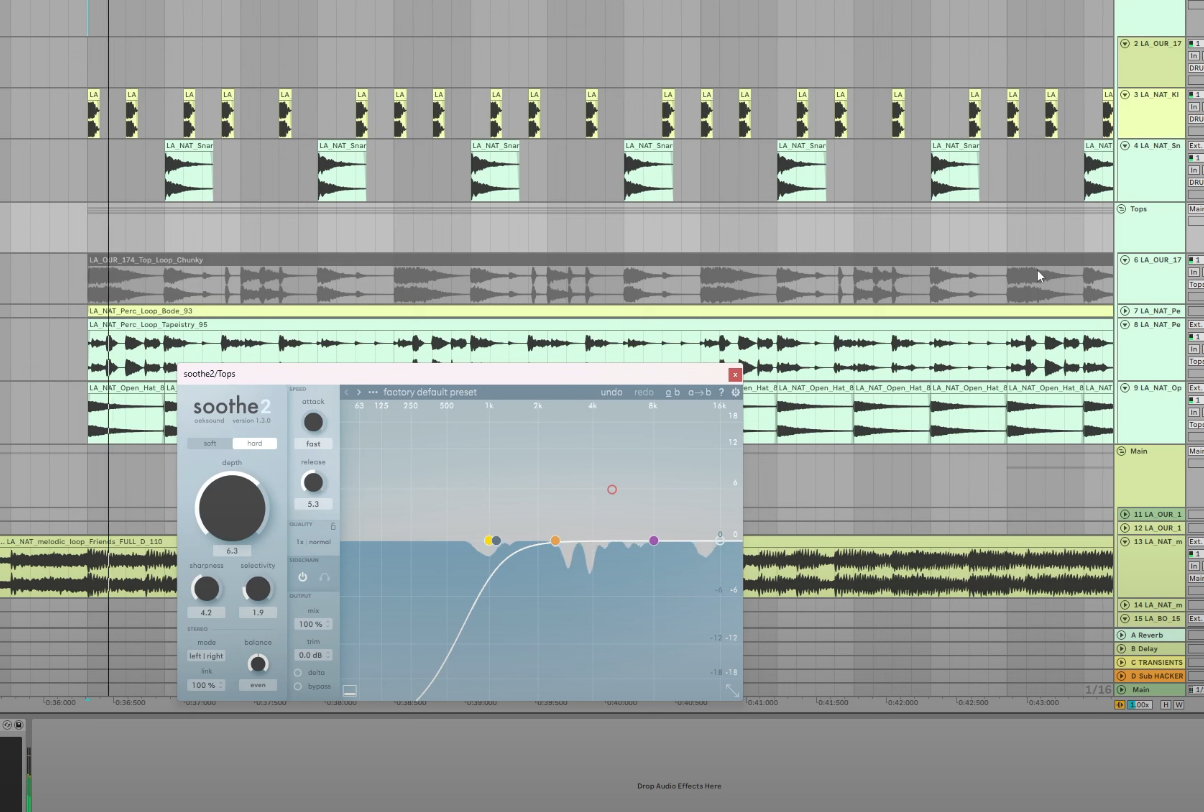The width and height of the screenshot is (1204, 812).
Task: Select red hollow EQ band node
Action: tap(612, 489)
